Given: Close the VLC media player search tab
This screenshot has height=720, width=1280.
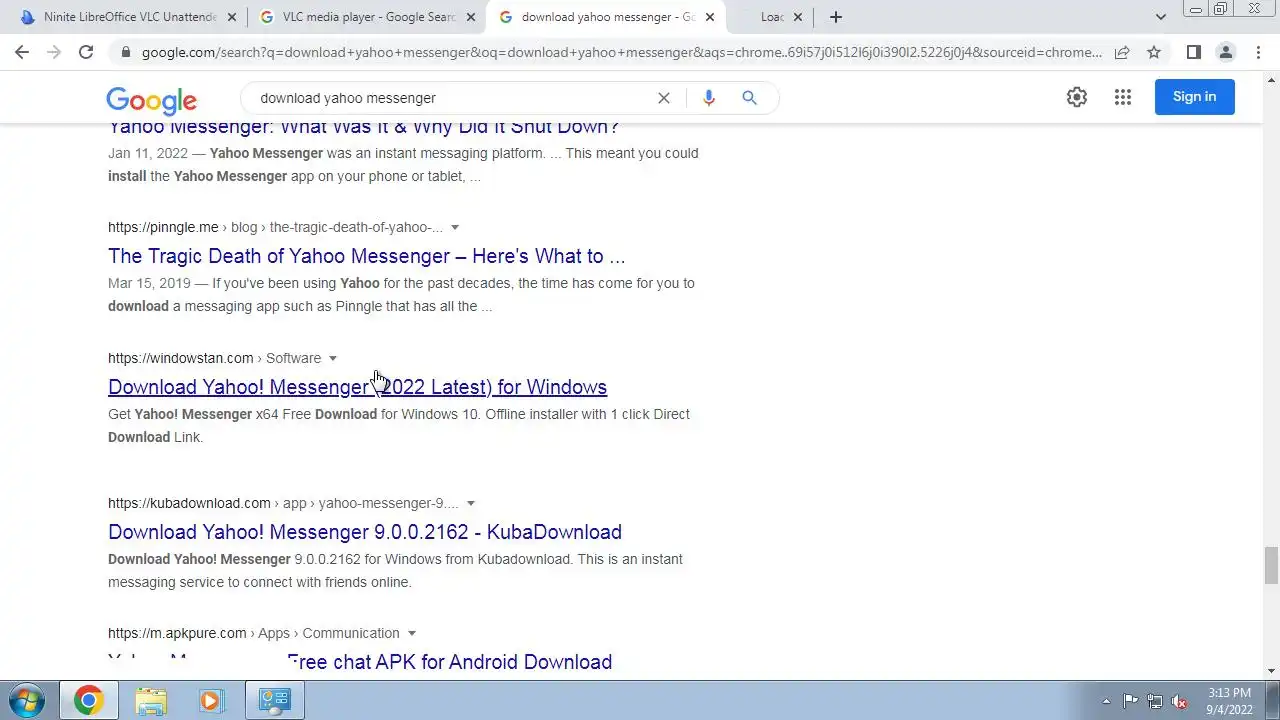Looking at the screenshot, I should click(x=471, y=17).
